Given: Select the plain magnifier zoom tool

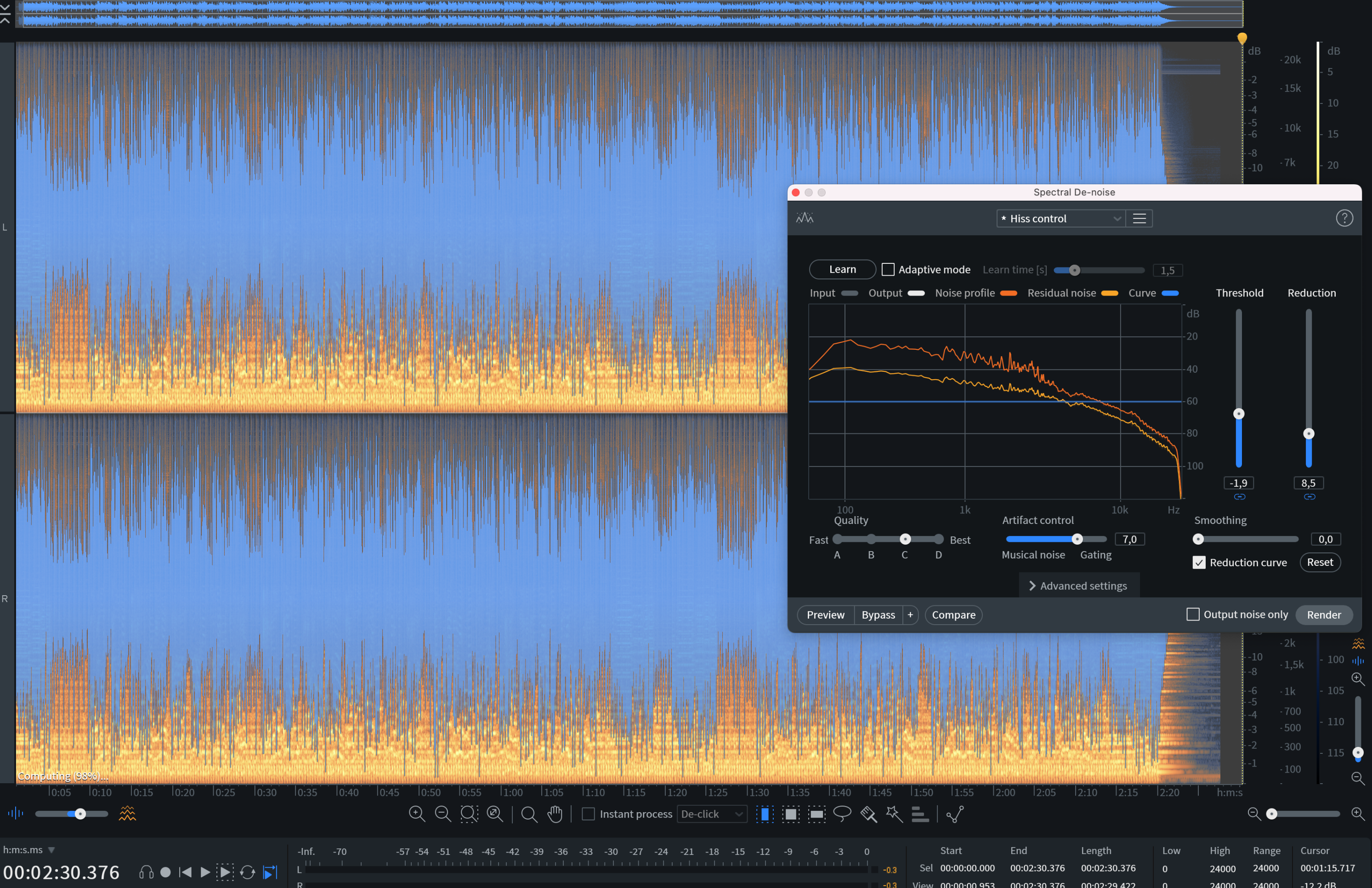Looking at the screenshot, I should 528,814.
